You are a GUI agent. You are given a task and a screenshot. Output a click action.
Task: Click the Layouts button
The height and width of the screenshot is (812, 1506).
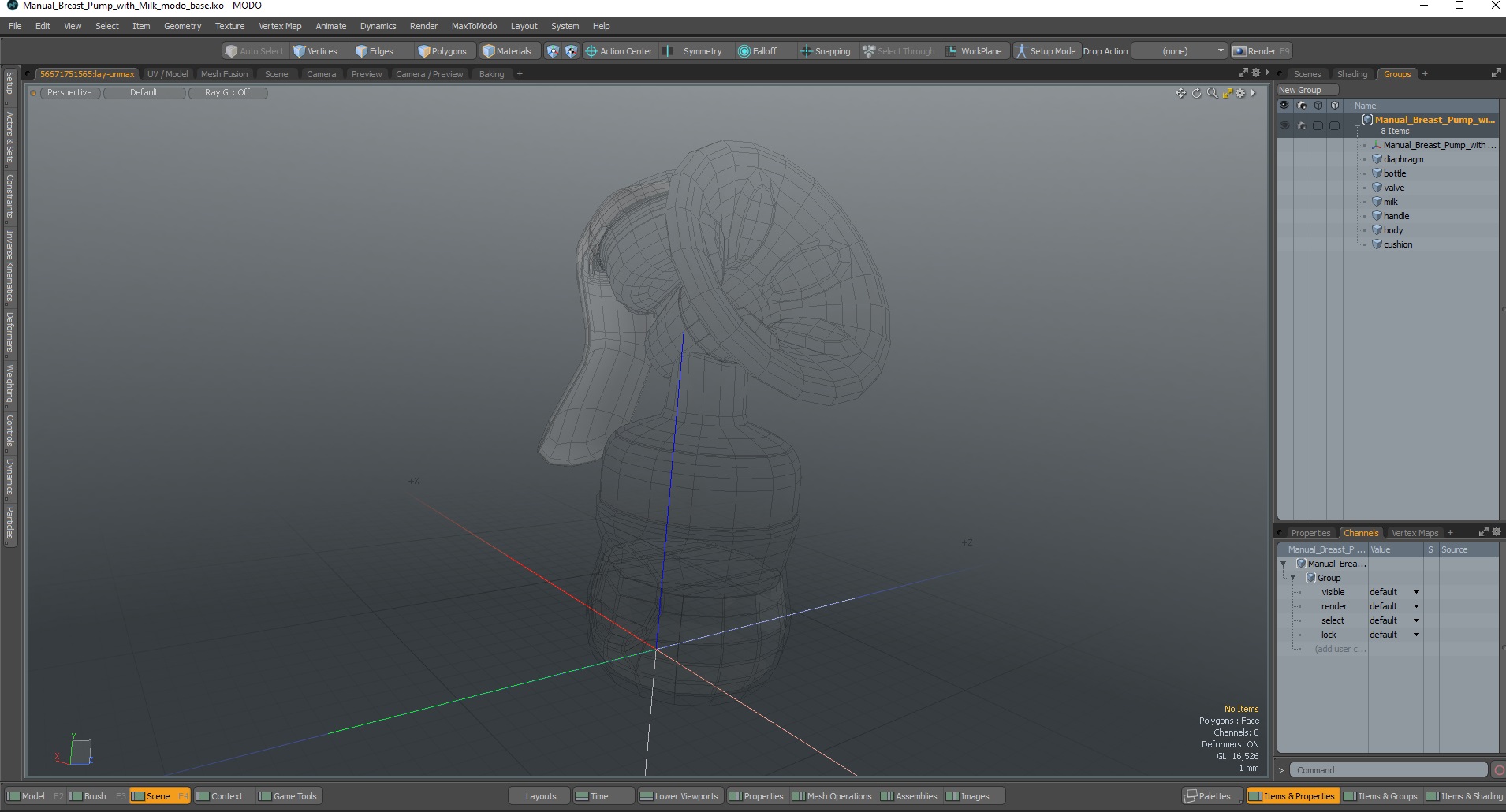click(x=541, y=796)
